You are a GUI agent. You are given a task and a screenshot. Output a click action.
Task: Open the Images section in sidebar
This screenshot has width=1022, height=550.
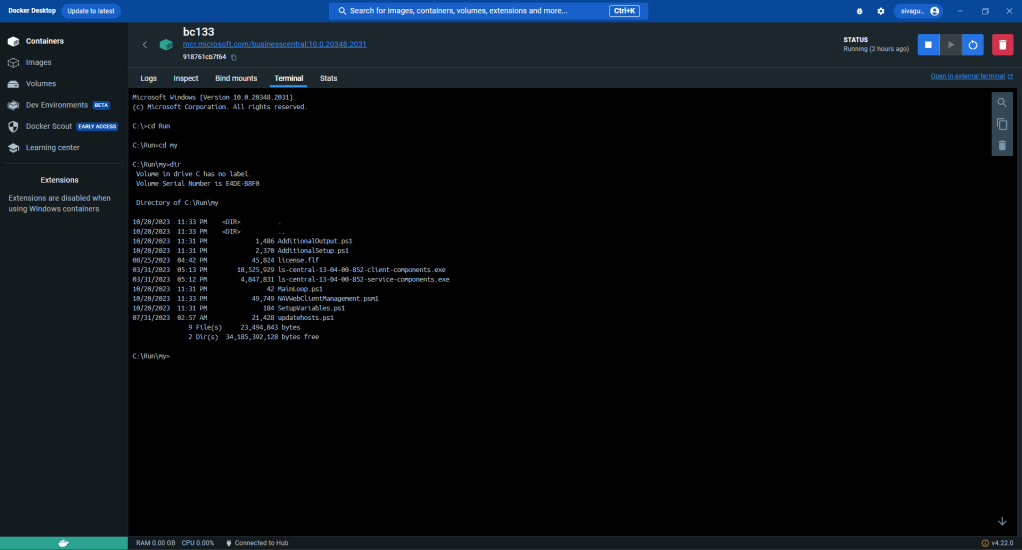click(39, 62)
